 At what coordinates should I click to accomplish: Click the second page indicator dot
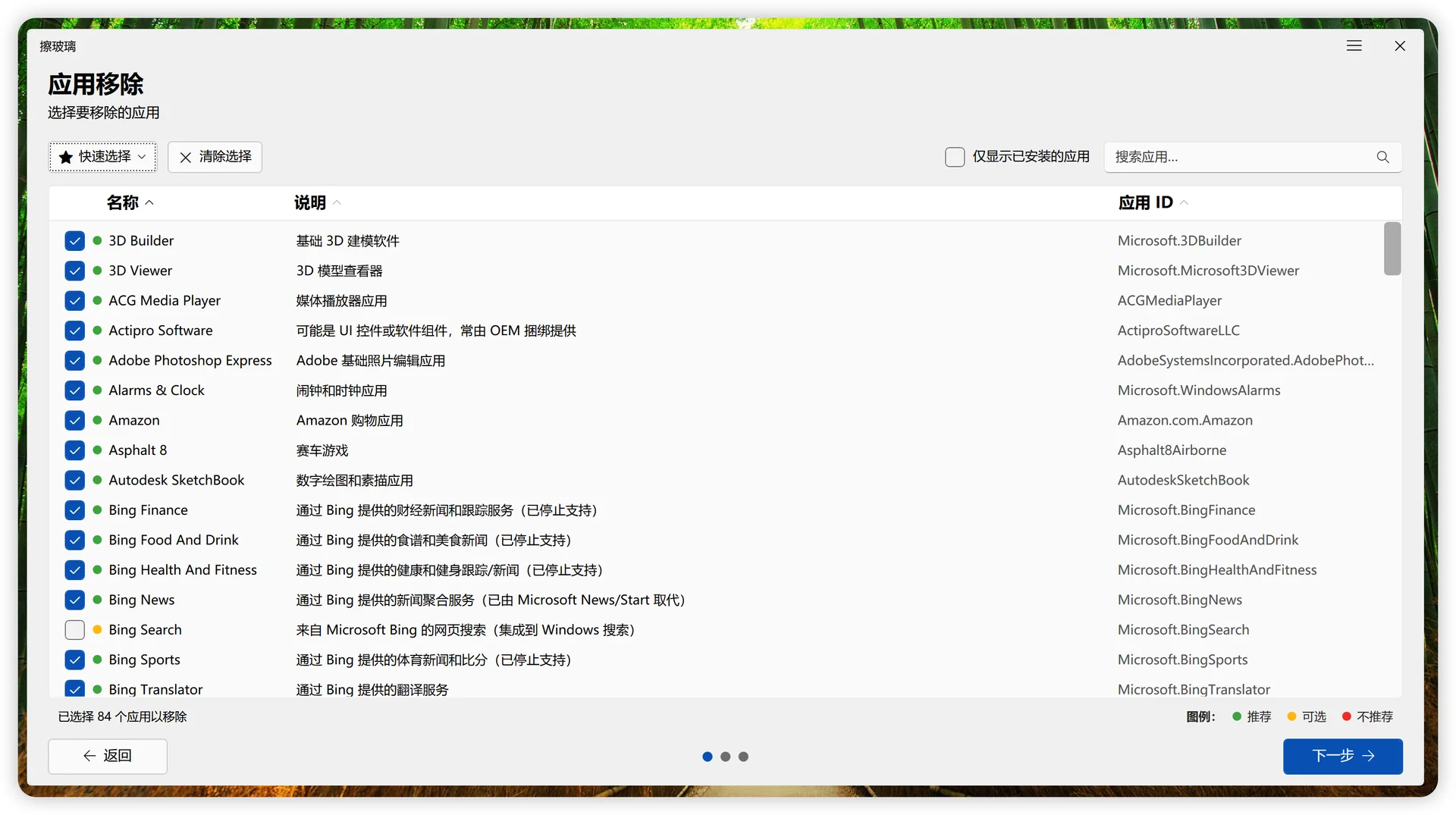[725, 757]
